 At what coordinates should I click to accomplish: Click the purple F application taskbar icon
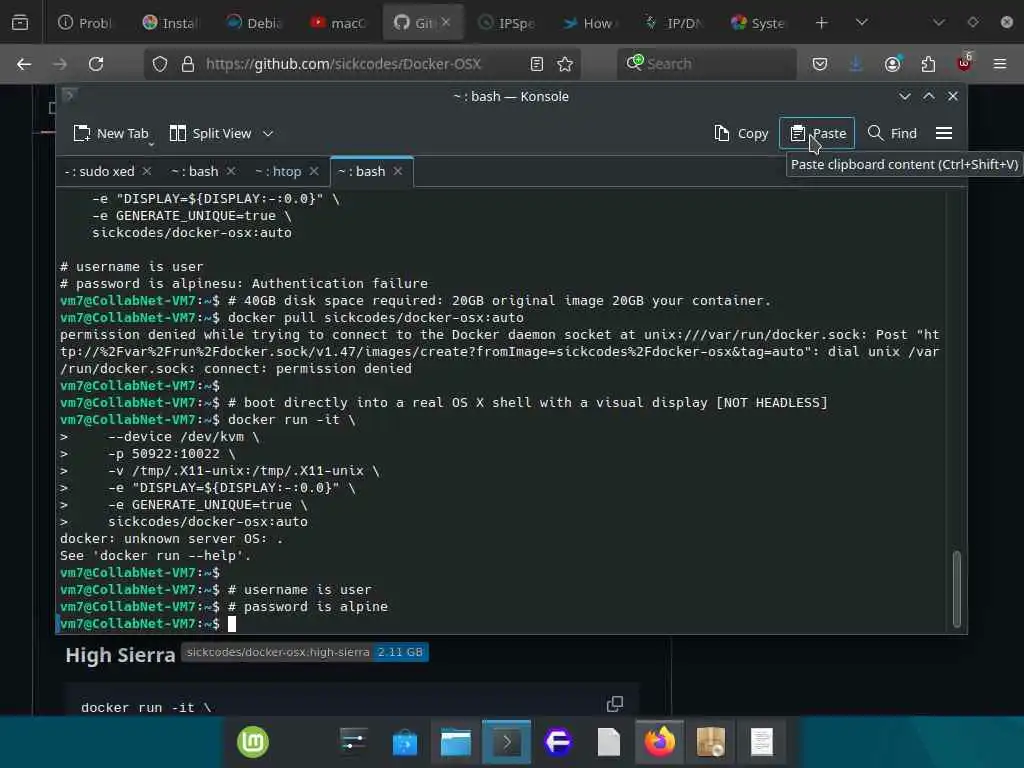[x=558, y=743]
